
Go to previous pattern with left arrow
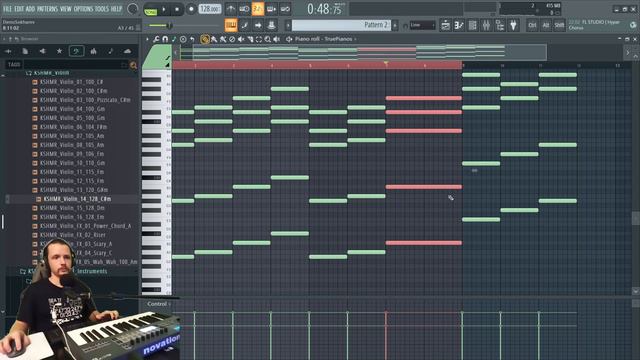288,25
